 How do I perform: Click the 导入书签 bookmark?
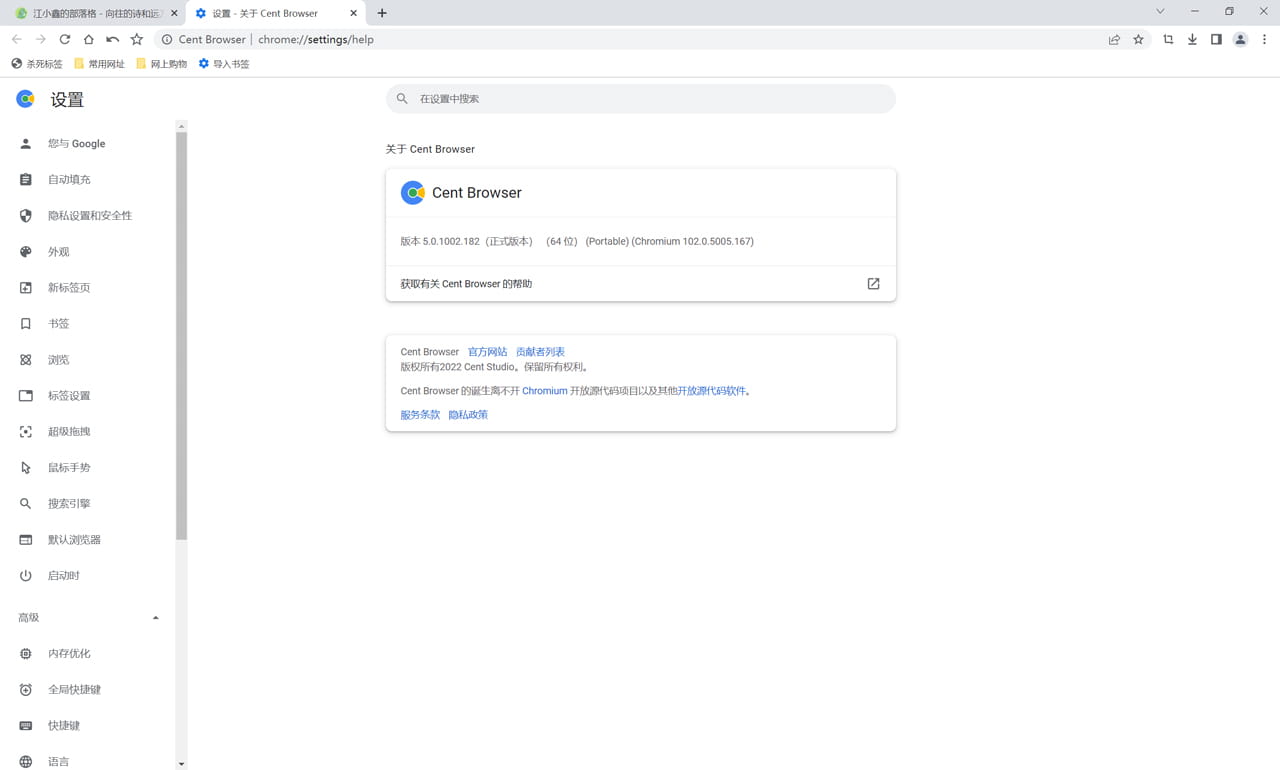[x=223, y=64]
